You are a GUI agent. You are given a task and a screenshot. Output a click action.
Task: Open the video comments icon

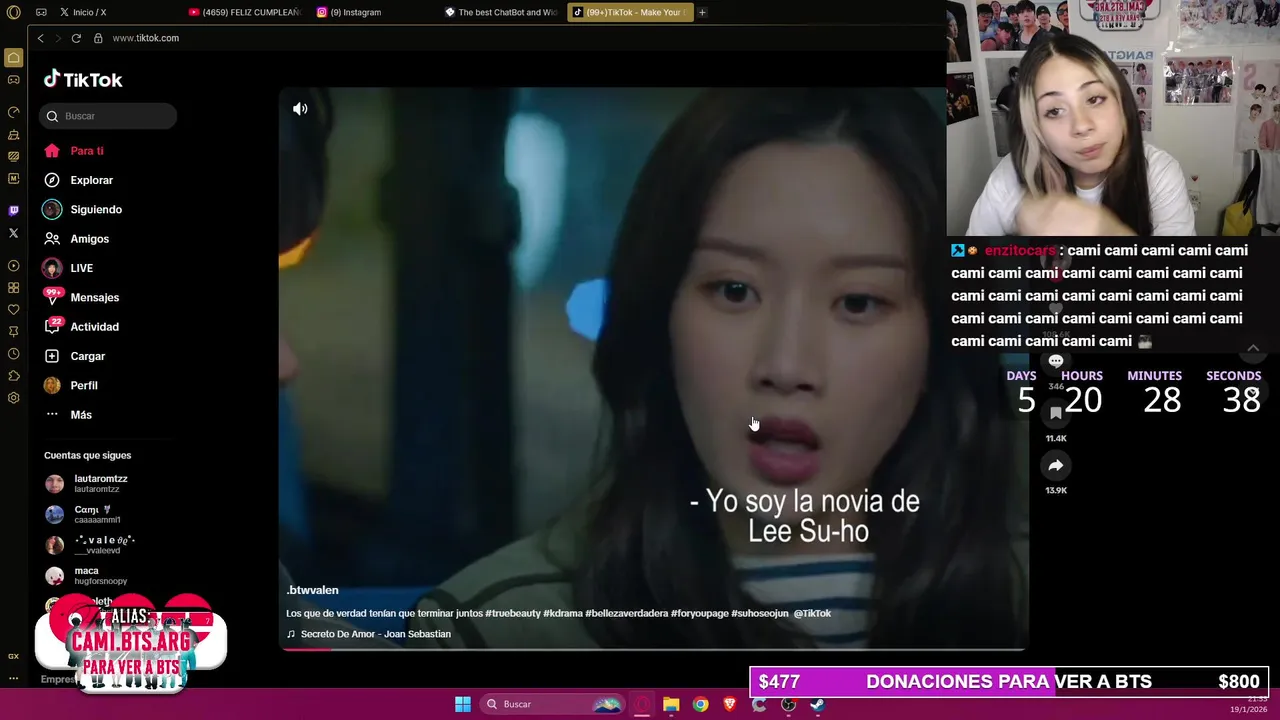(x=1056, y=362)
